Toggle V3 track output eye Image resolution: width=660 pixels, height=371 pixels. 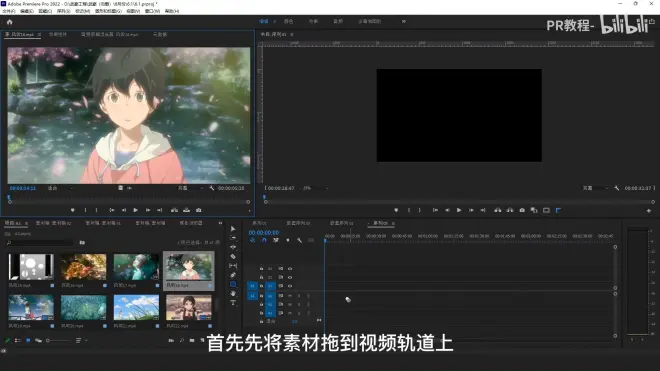tap(290, 268)
